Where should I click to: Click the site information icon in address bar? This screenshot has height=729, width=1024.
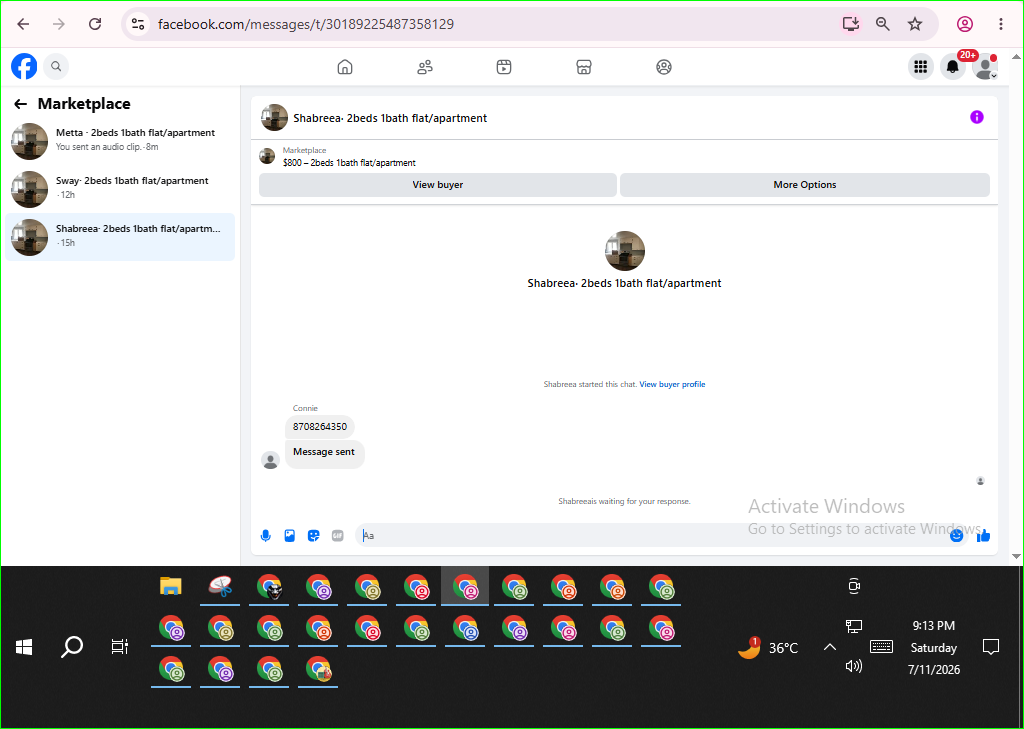138,24
